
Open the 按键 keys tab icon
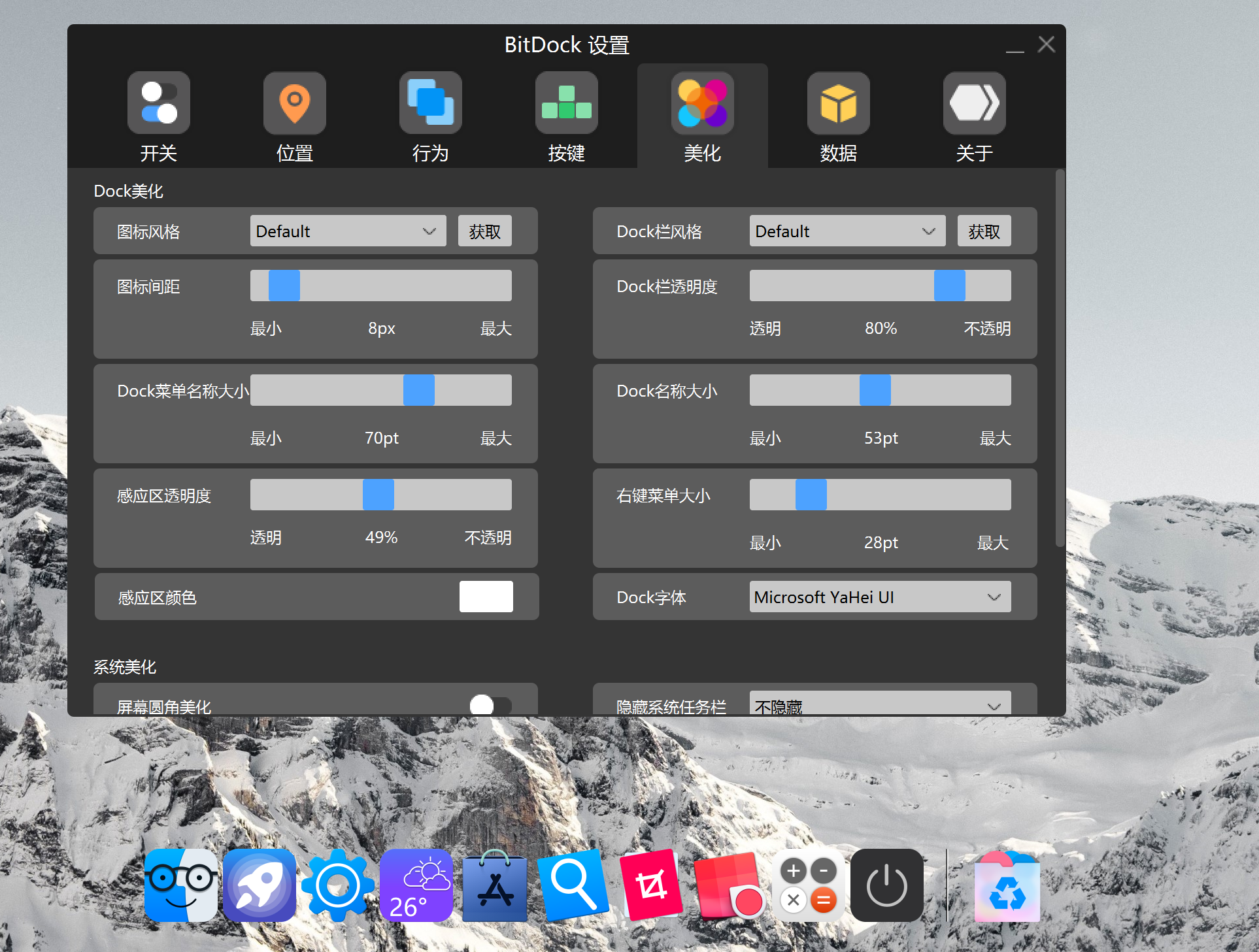point(567,103)
